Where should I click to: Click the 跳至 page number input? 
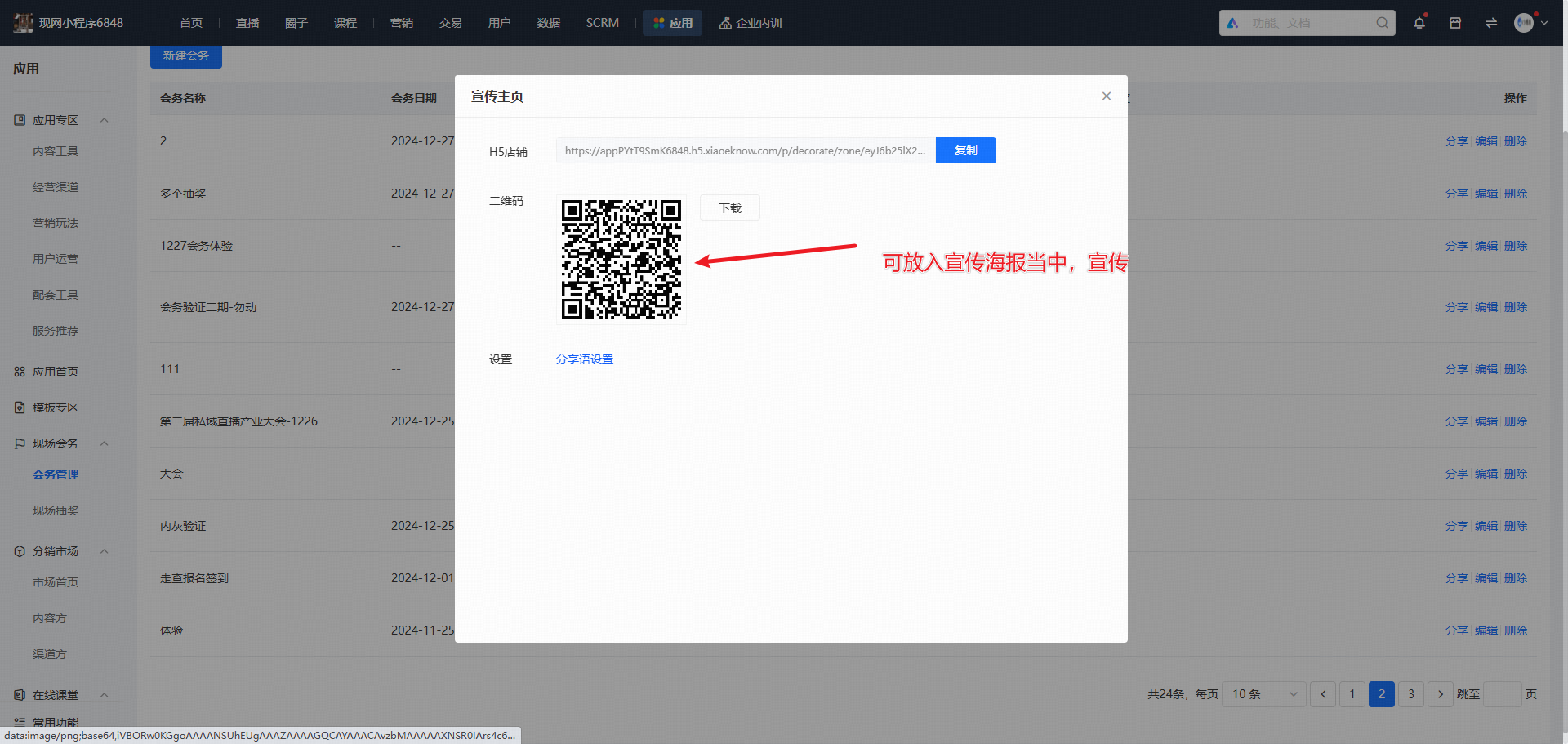click(x=1503, y=694)
